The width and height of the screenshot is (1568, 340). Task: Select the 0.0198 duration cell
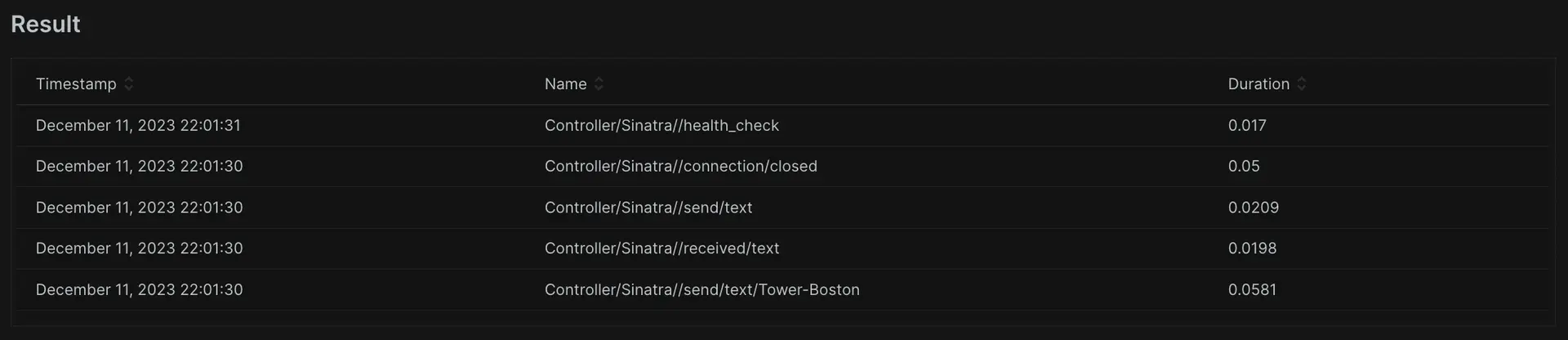(x=1252, y=248)
